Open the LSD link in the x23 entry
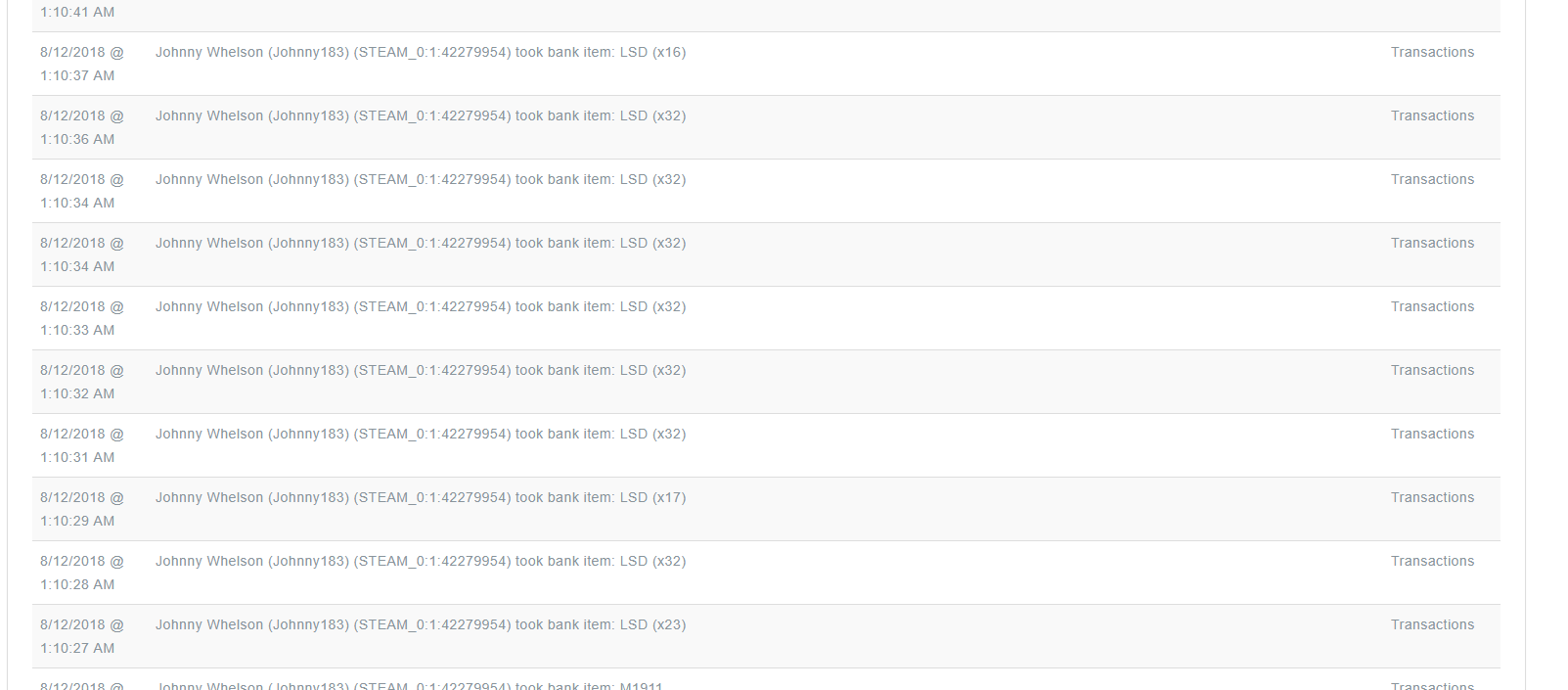 tap(634, 625)
